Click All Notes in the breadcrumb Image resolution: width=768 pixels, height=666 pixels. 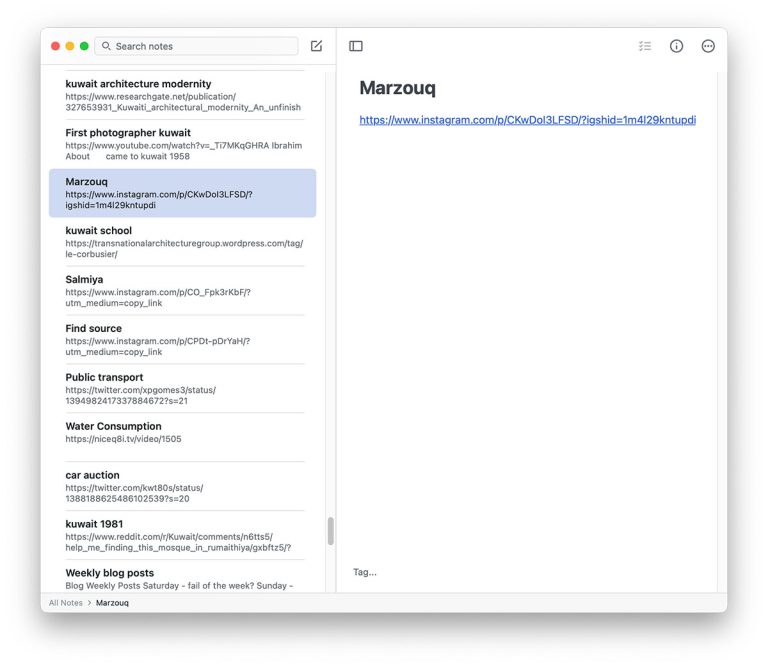(65, 603)
